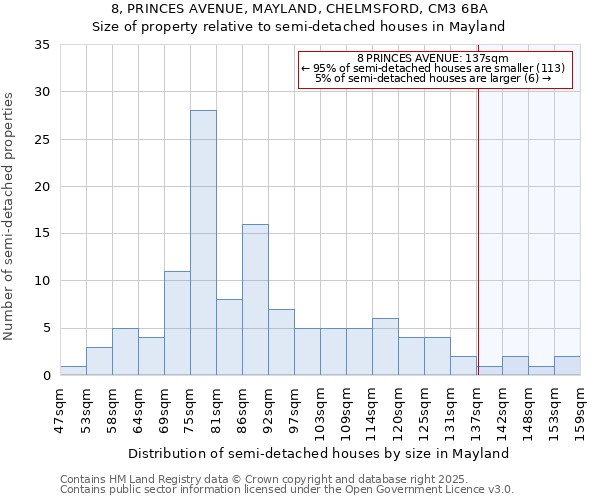Click the 'Contains HM Land Registry data' copyright line

tap(264, 479)
